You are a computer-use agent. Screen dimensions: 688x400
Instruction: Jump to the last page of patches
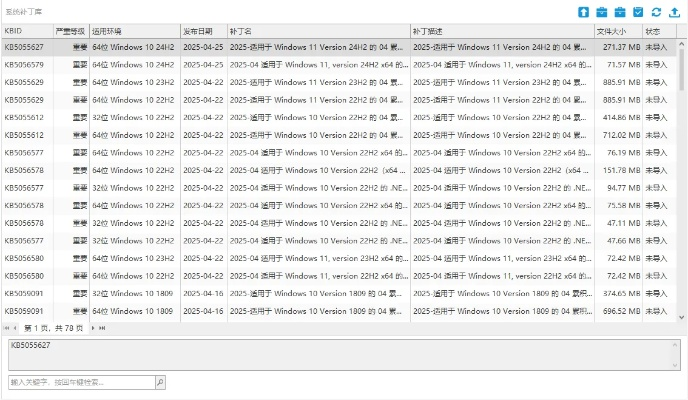[102, 328]
